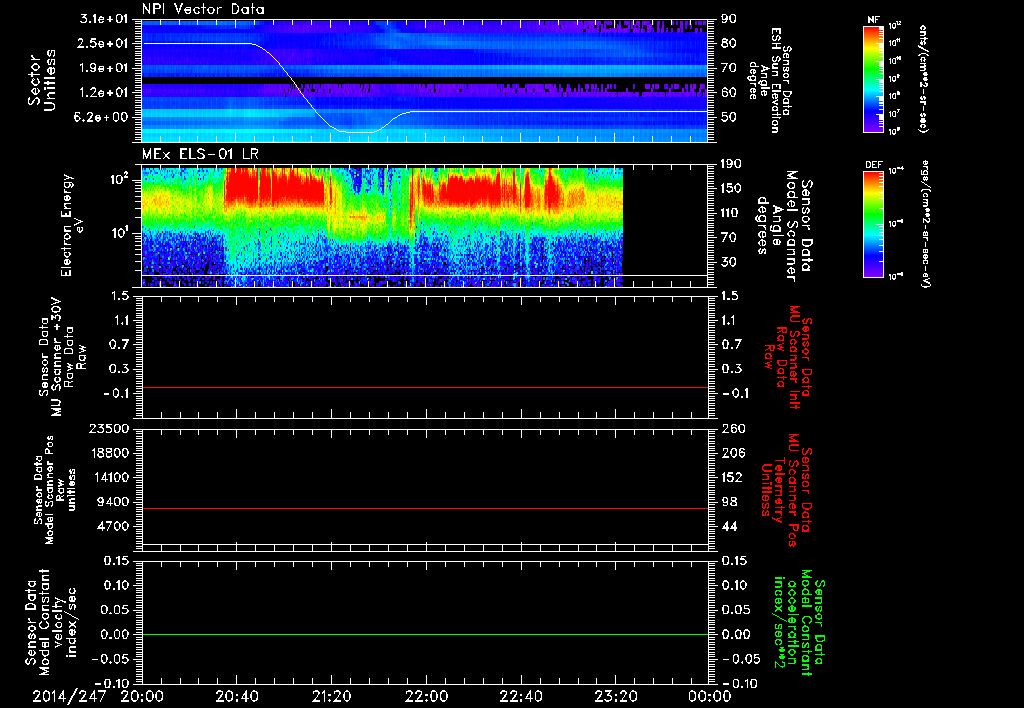The image size is (1024, 708).
Task: Click the '21:20' time tick label
Action: coord(331,696)
